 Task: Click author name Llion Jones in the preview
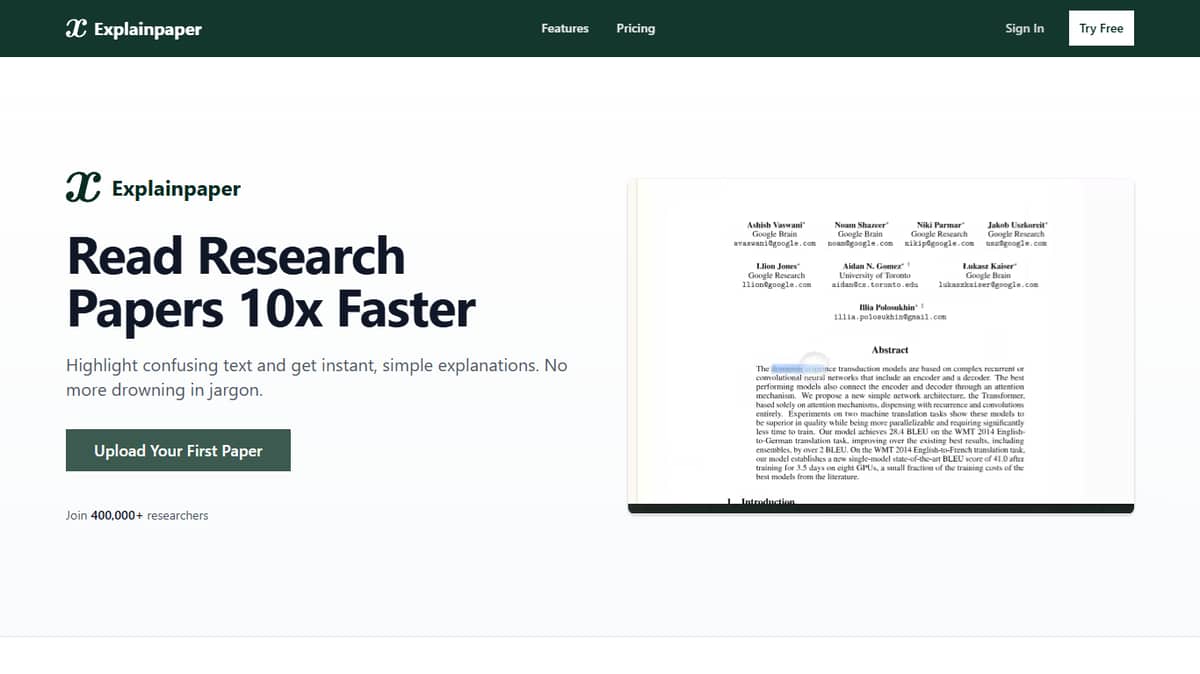(776, 266)
